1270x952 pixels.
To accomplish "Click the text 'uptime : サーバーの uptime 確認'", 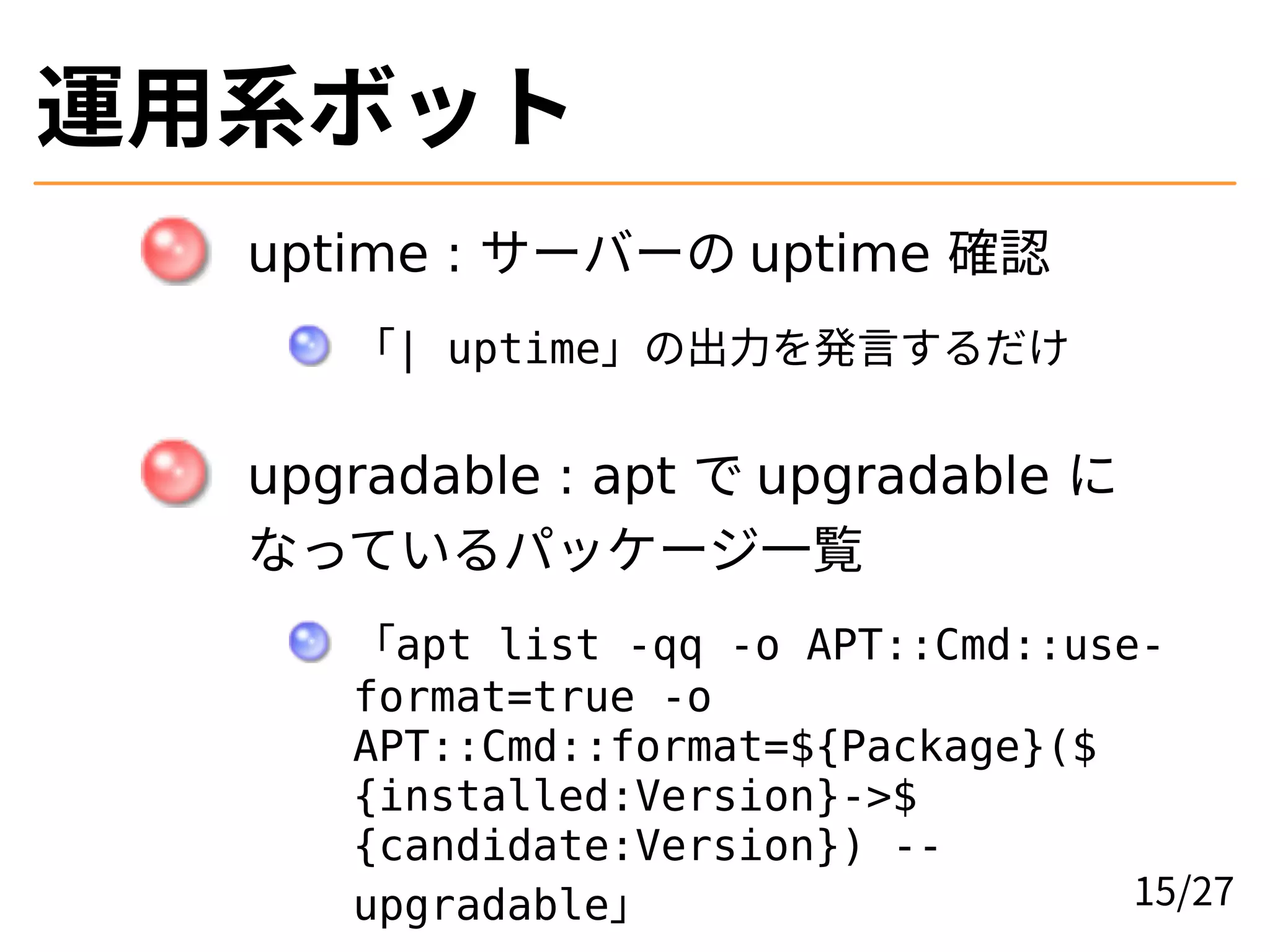I will 649,253.
